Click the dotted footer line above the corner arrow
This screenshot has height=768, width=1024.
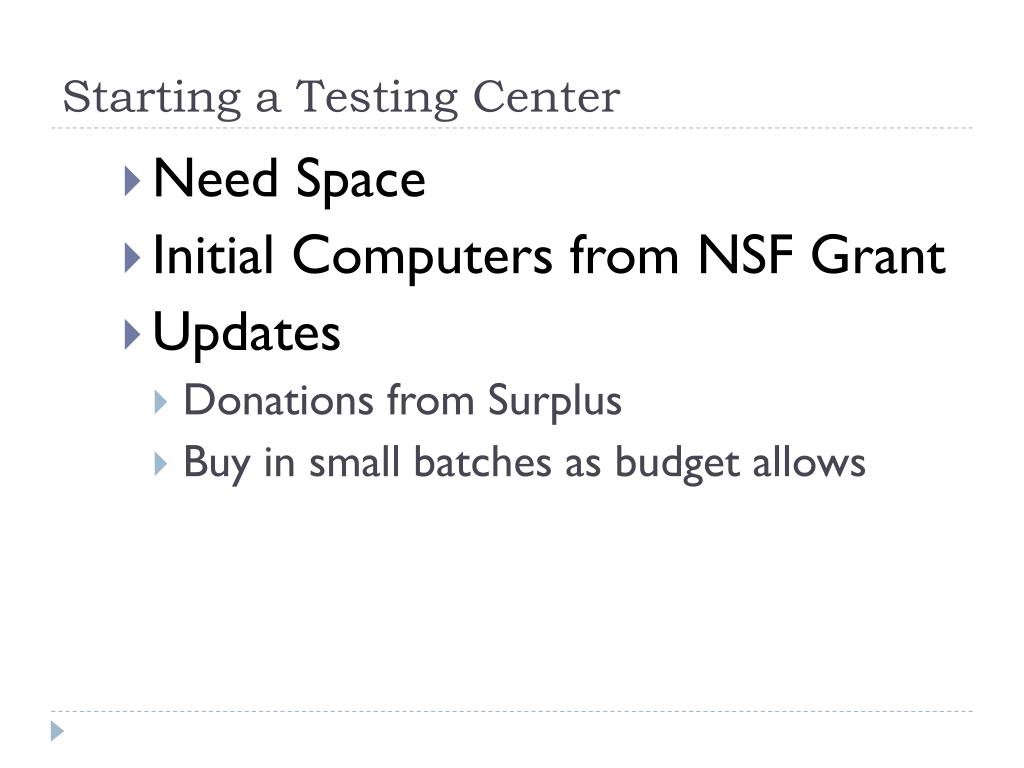(x=512, y=711)
